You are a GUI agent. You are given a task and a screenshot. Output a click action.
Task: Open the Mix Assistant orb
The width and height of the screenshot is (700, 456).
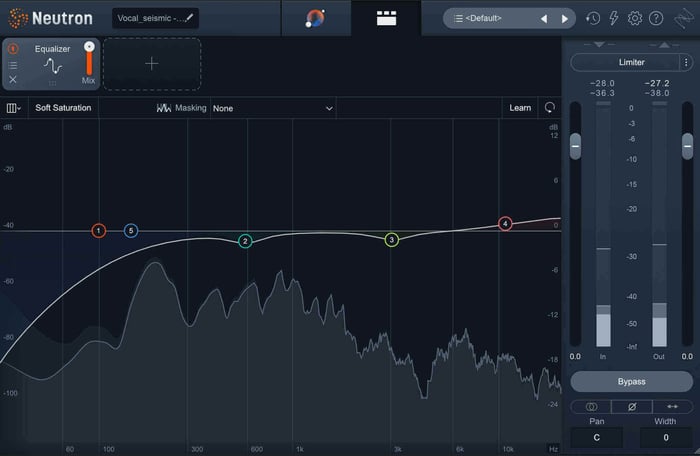pos(316,18)
